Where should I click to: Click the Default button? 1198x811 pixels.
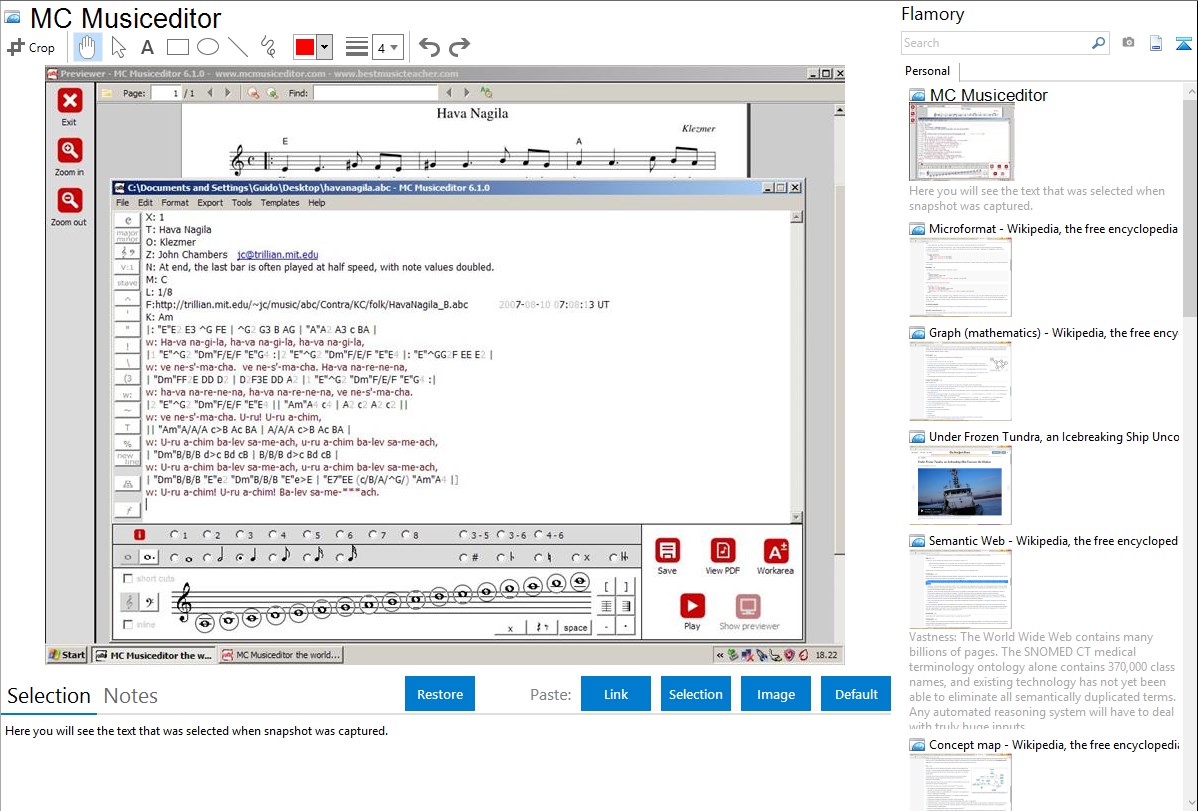(856, 694)
